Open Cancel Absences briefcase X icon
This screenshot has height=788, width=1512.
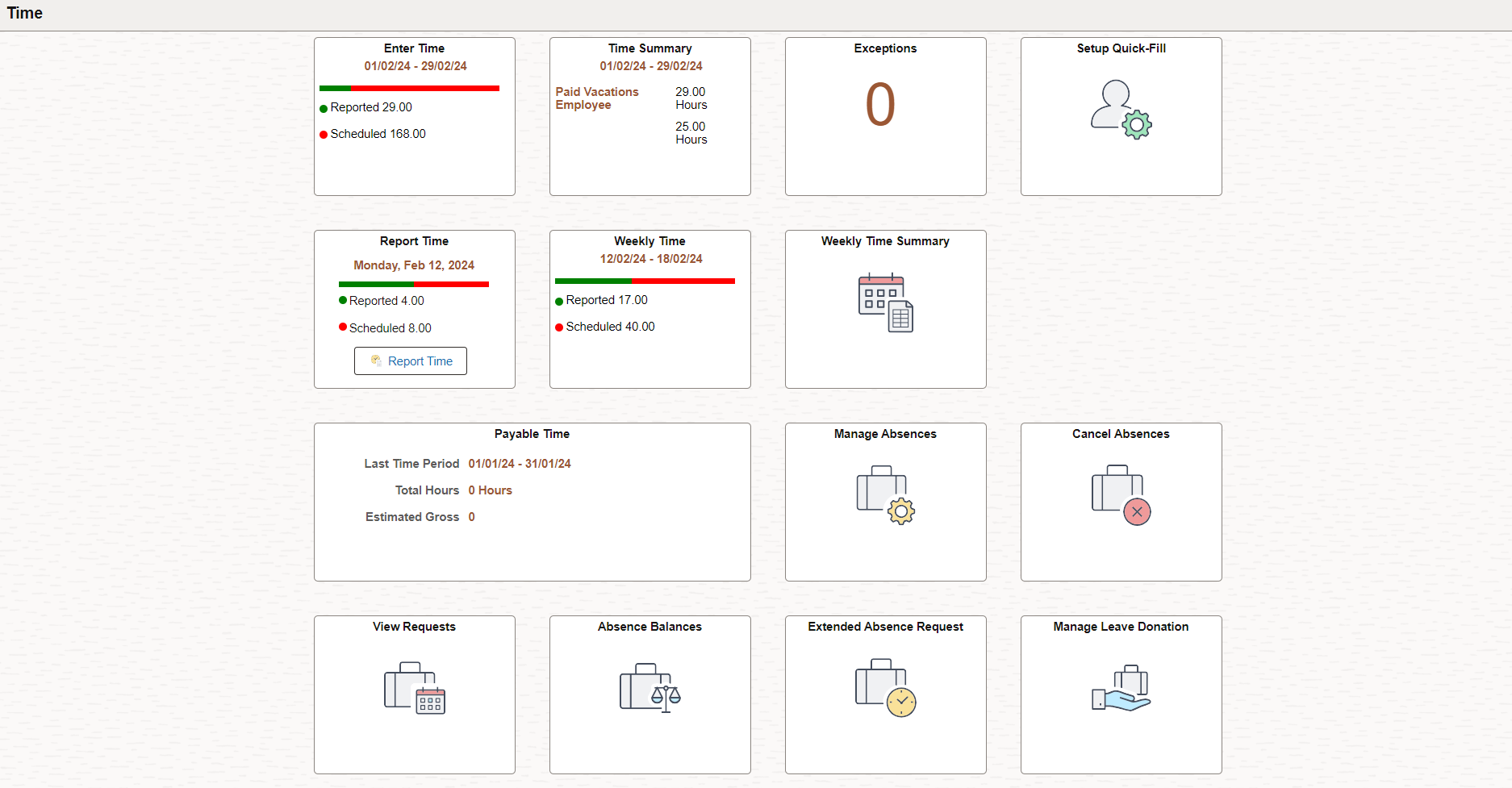coord(1121,495)
